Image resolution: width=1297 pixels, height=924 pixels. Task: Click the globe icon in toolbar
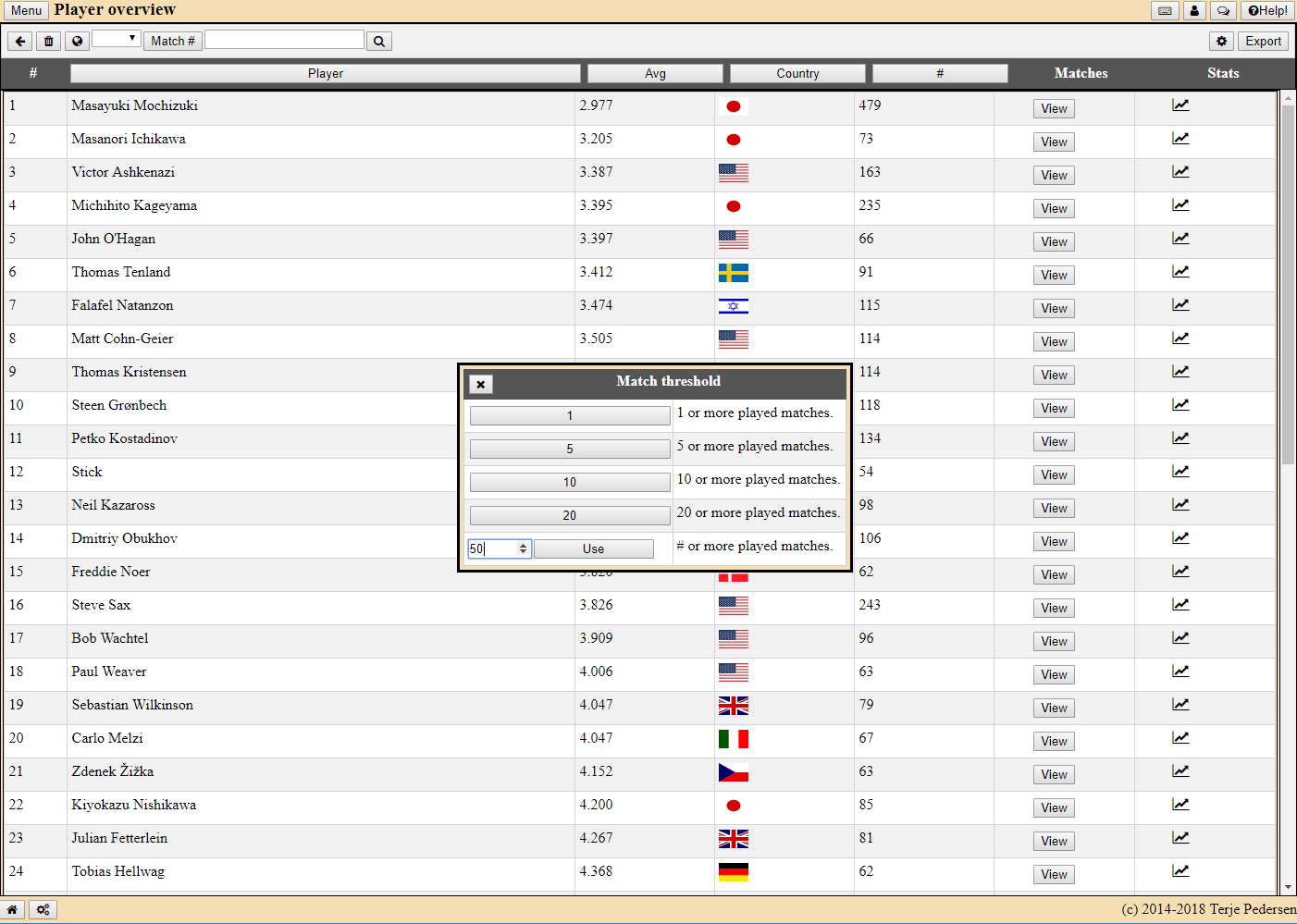(x=78, y=42)
